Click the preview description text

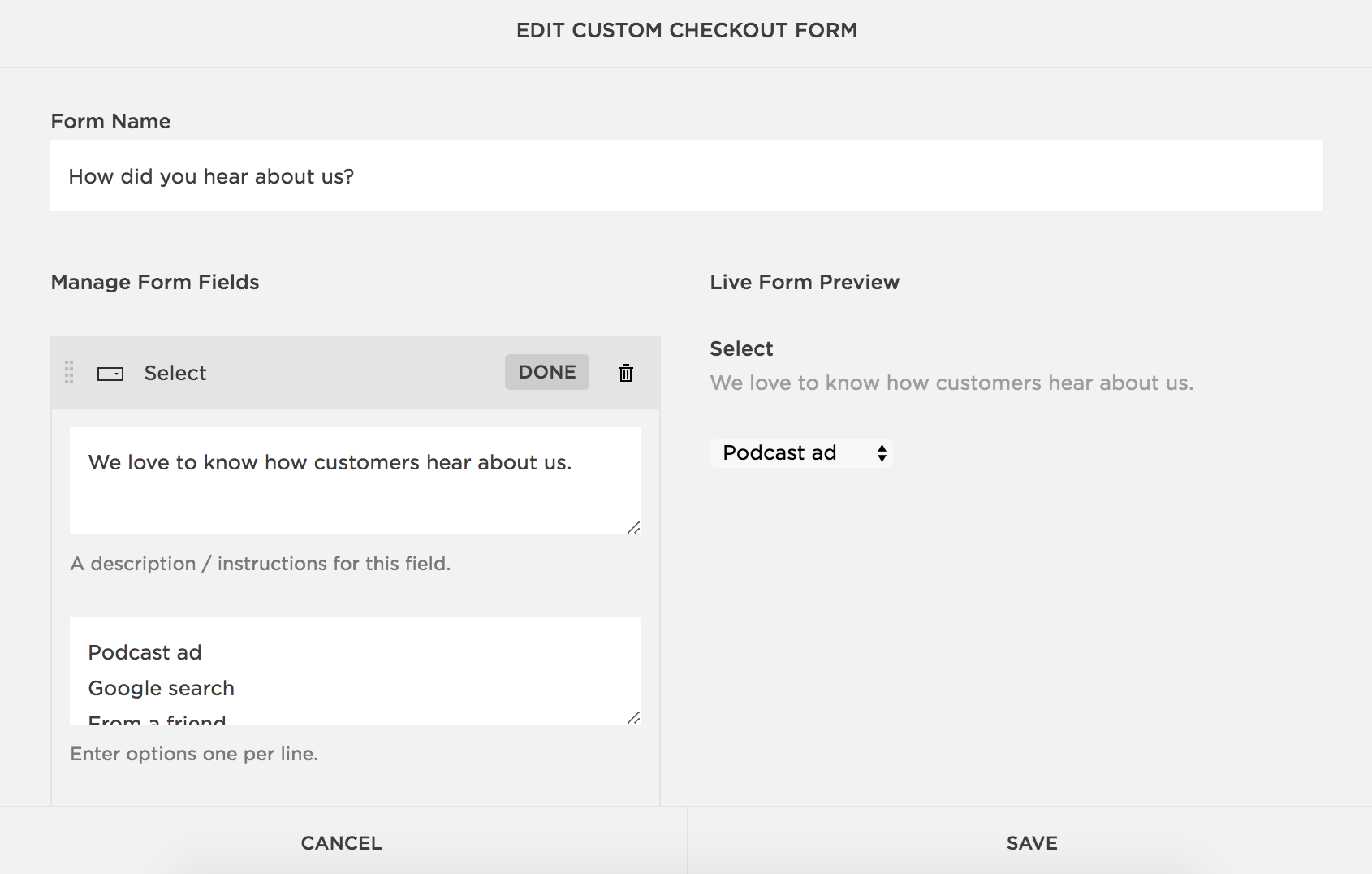point(951,383)
